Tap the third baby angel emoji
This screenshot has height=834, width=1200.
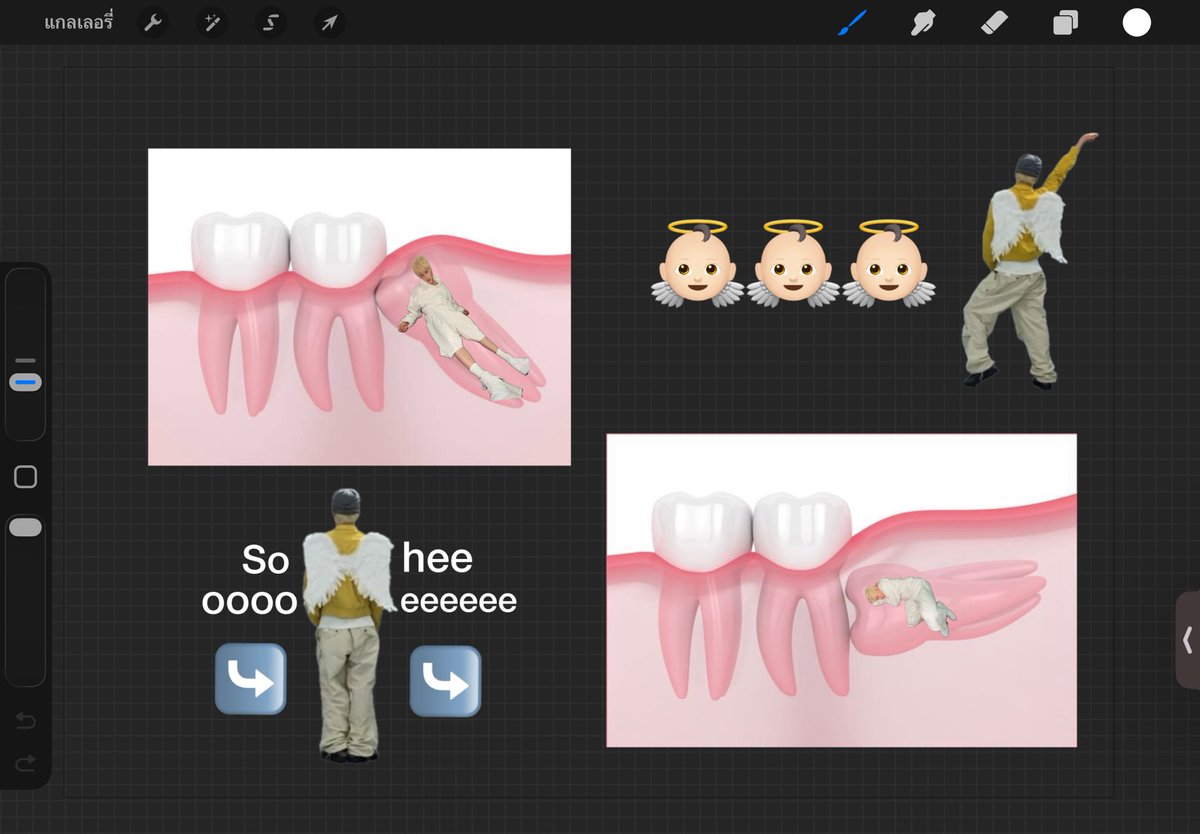pos(888,264)
